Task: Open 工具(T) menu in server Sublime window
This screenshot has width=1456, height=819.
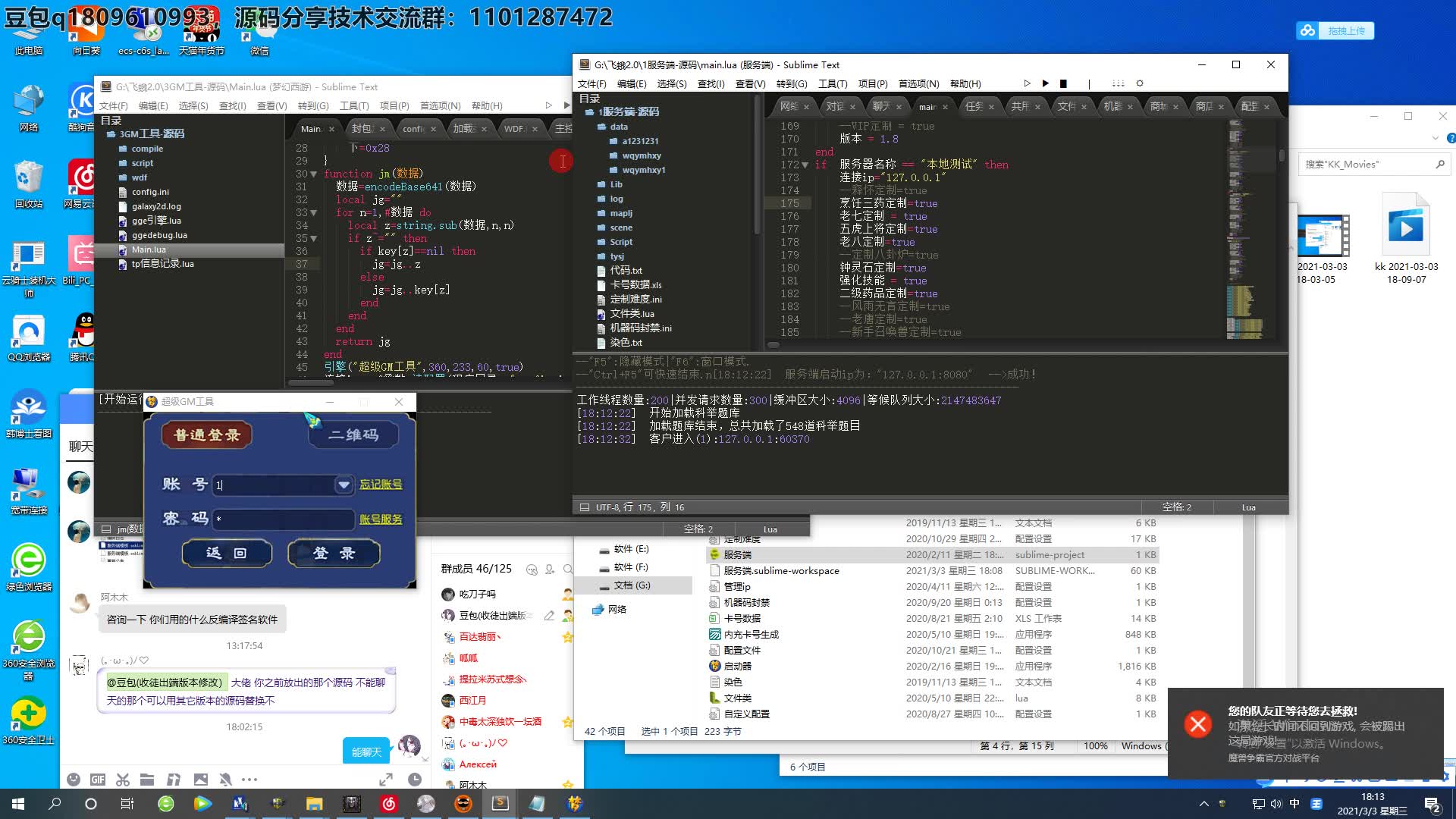Action: coord(832,83)
